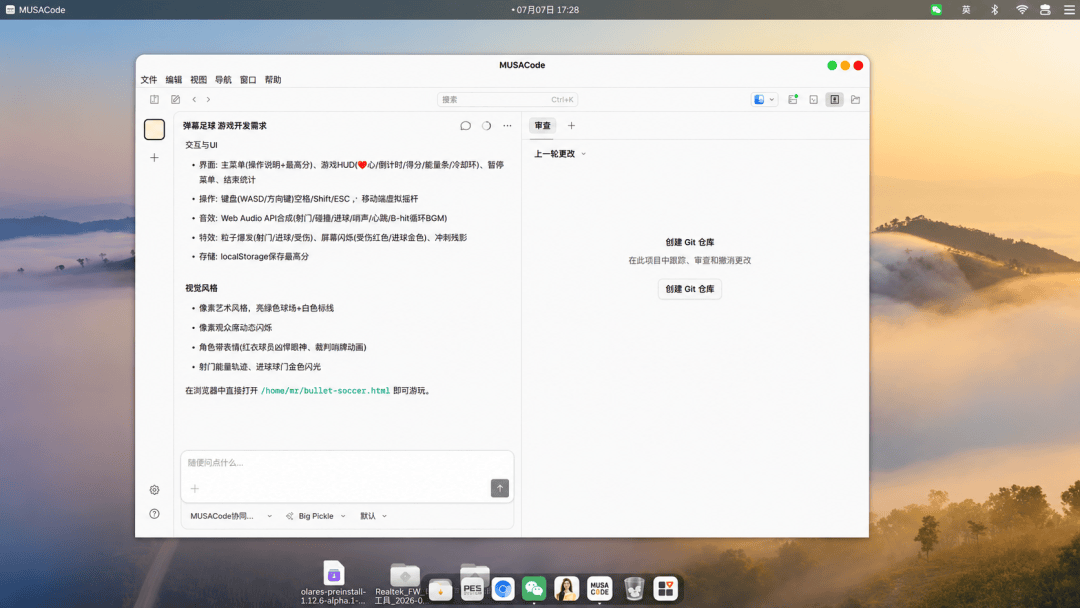Toggle the left sidebar panel icon
The height and width of the screenshot is (608, 1080).
[x=154, y=99]
